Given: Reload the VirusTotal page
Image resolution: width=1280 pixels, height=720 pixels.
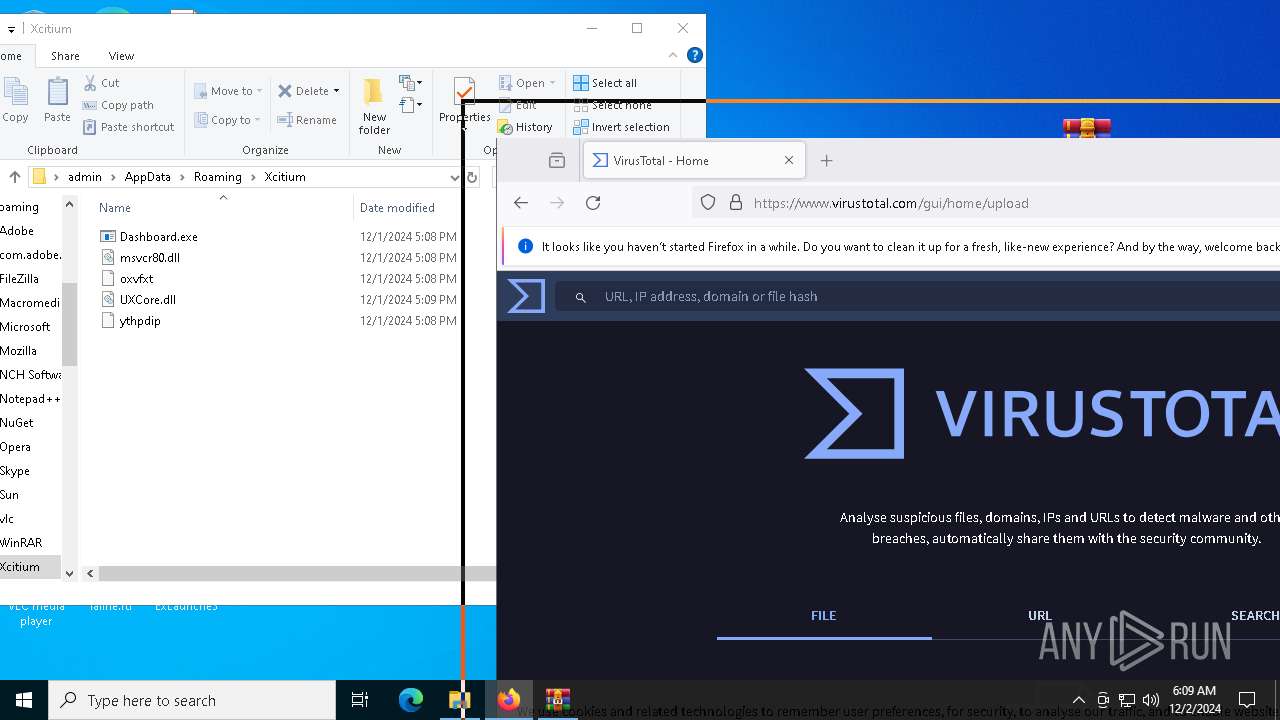Looking at the screenshot, I should click(x=593, y=203).
